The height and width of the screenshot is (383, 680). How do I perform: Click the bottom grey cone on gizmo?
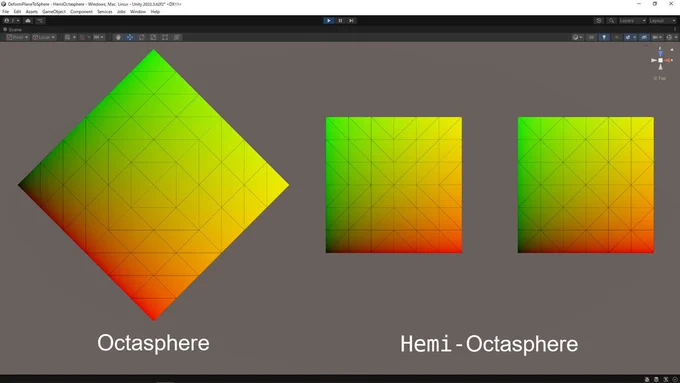click(660, 67)
